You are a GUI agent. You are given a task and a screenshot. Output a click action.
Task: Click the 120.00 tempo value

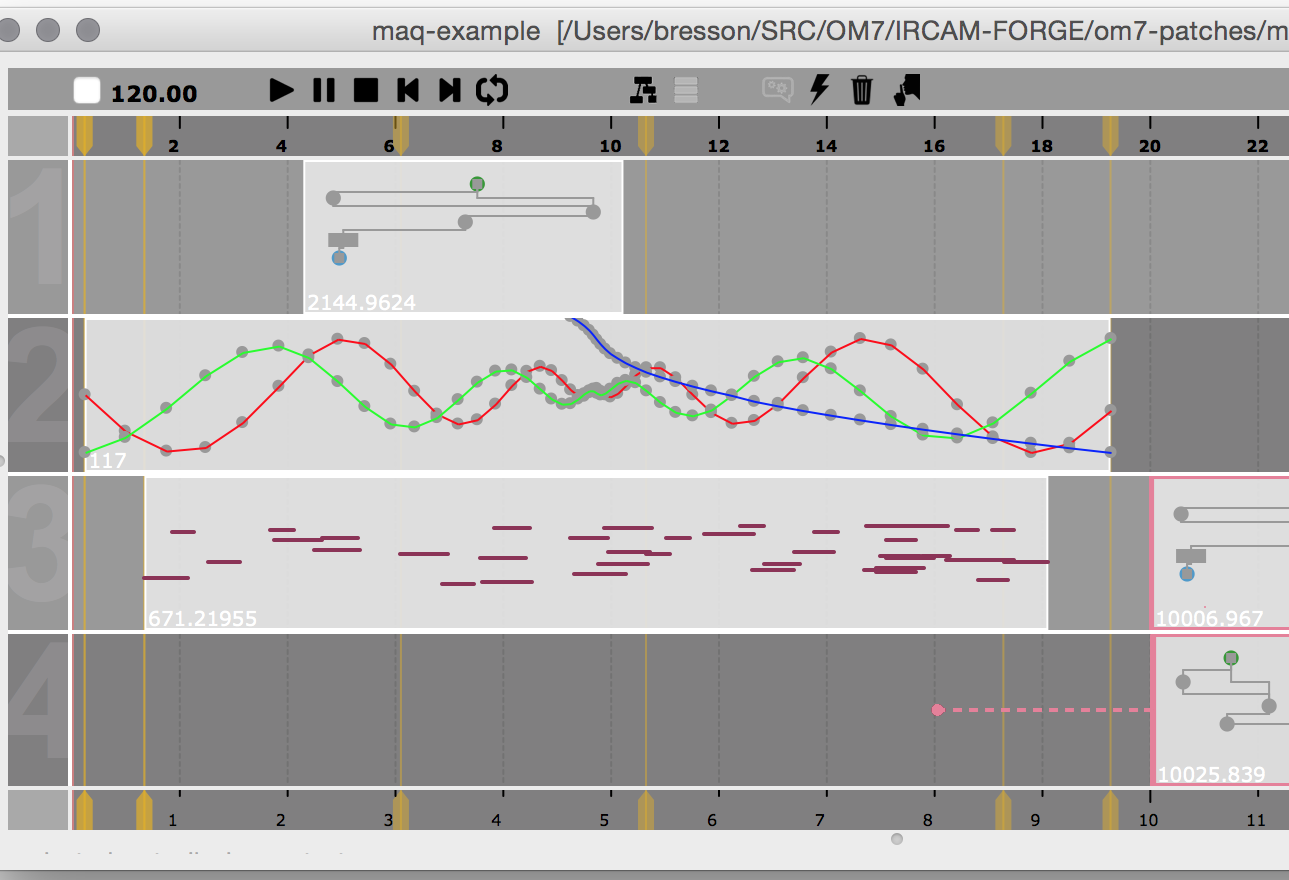(x=154, y=94)
